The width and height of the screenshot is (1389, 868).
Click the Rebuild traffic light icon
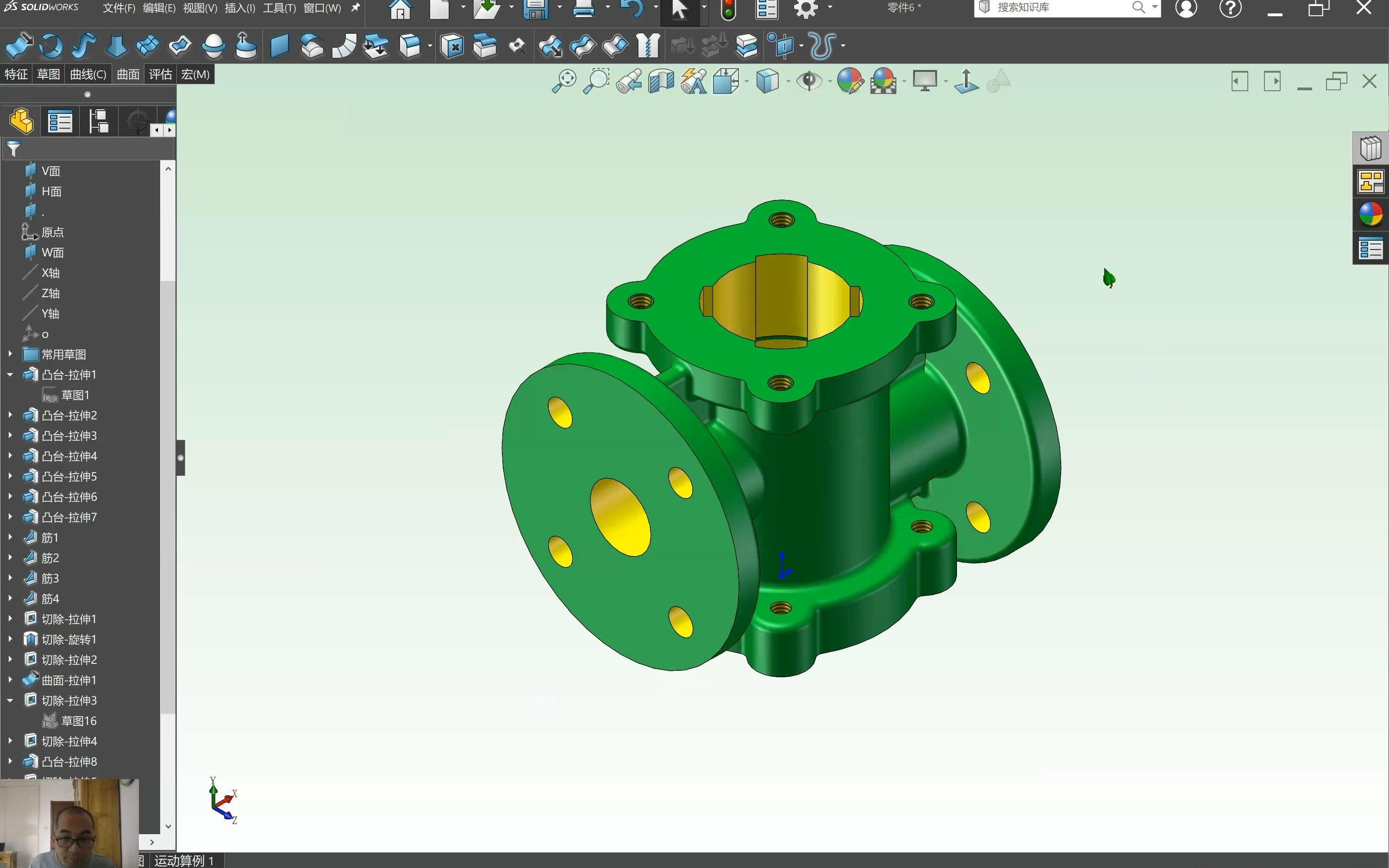tap(728, 9)
